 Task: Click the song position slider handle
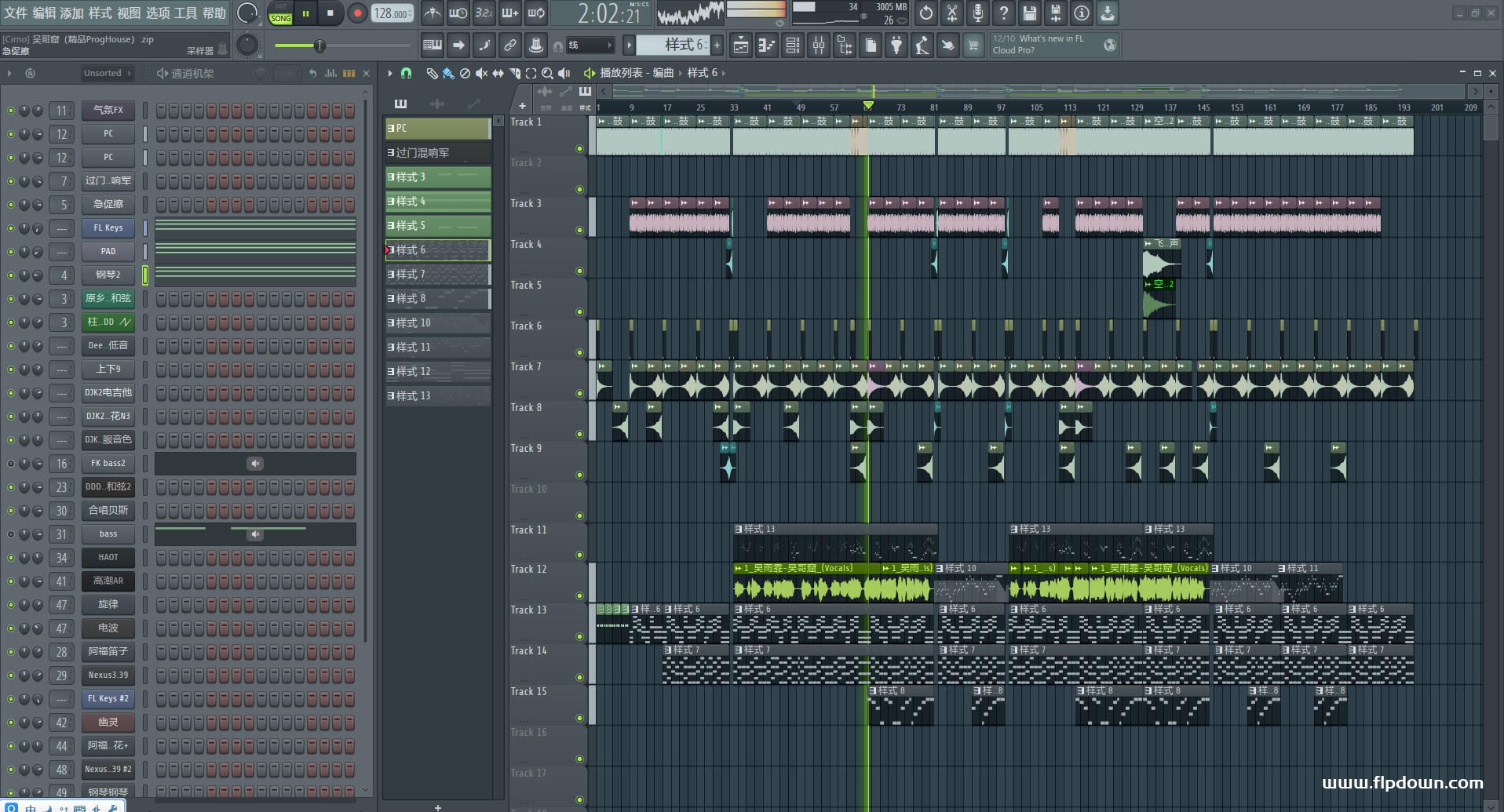coord(319,46)
